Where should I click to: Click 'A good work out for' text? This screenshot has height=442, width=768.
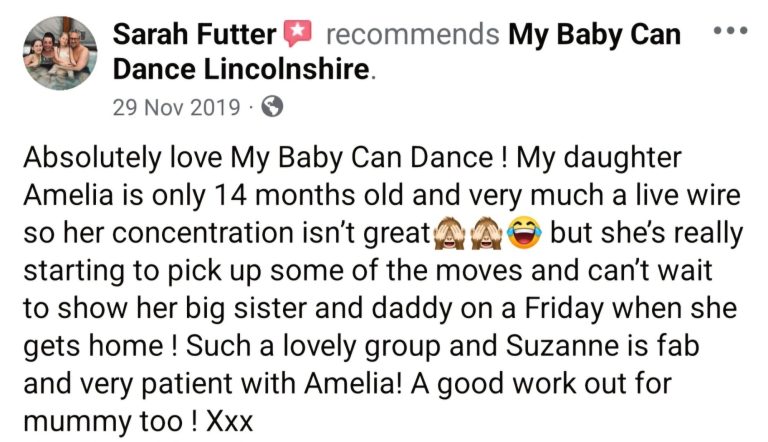541,384
